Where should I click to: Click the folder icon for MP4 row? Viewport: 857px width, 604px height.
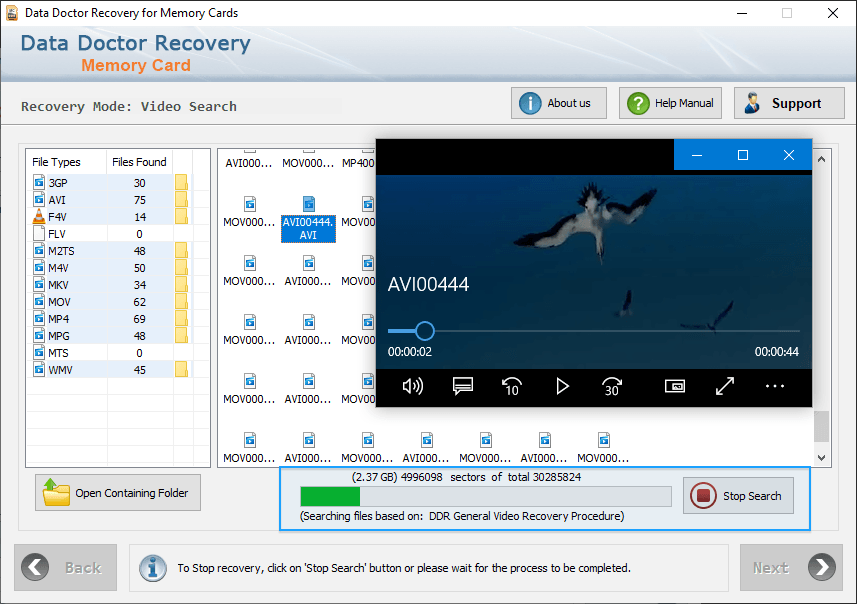tap(181, 318)
